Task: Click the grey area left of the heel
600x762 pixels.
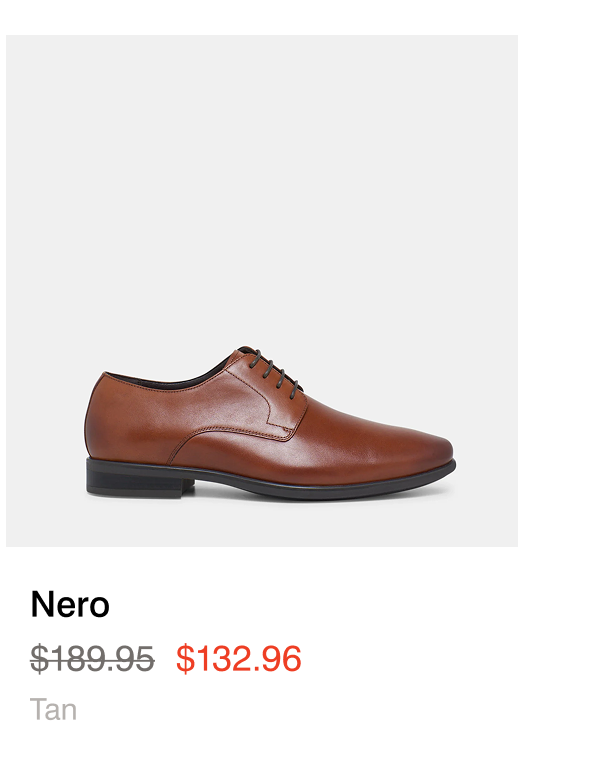Action: [x=46, y=437]
